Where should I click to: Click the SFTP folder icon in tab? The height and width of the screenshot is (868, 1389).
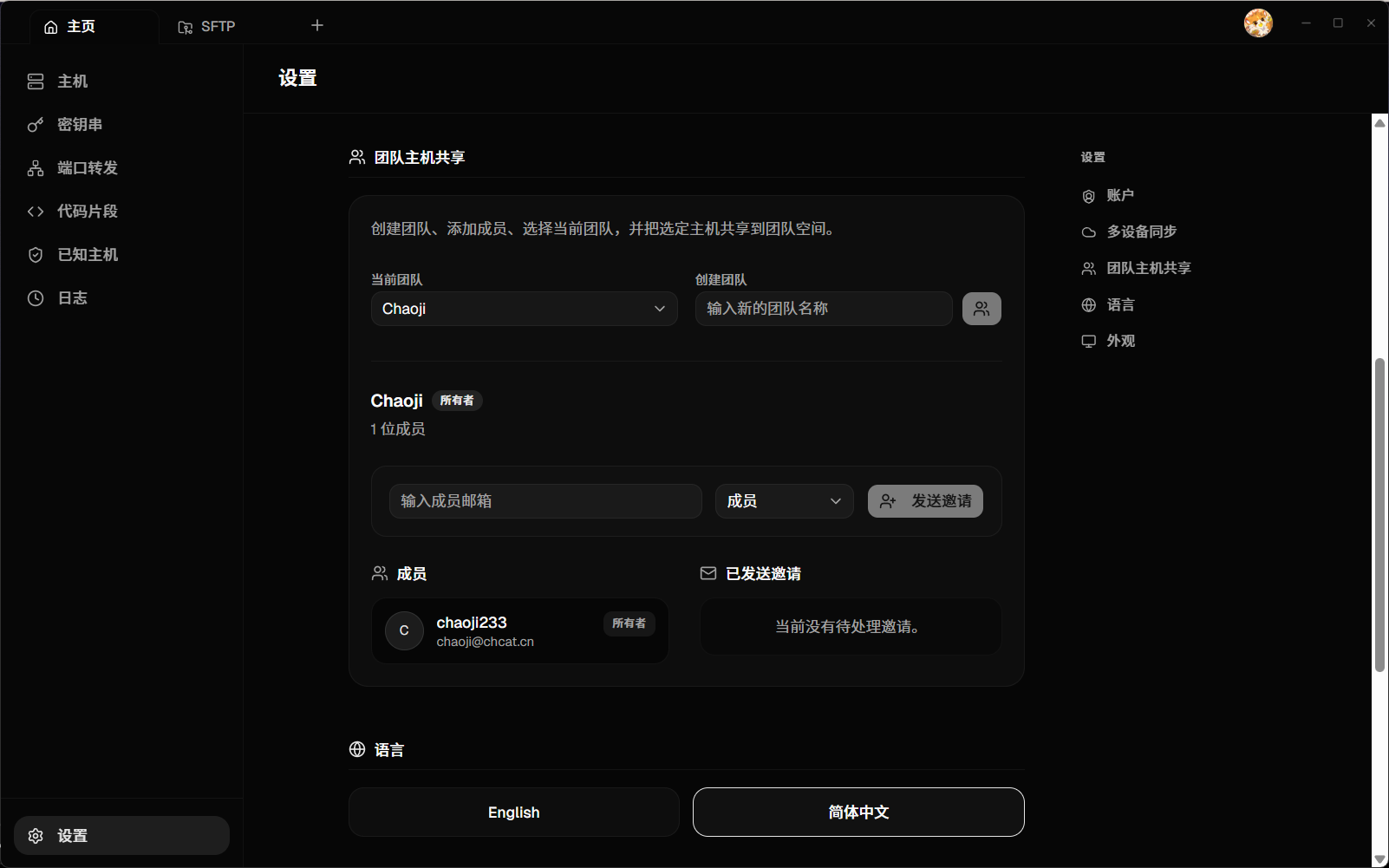186,27
